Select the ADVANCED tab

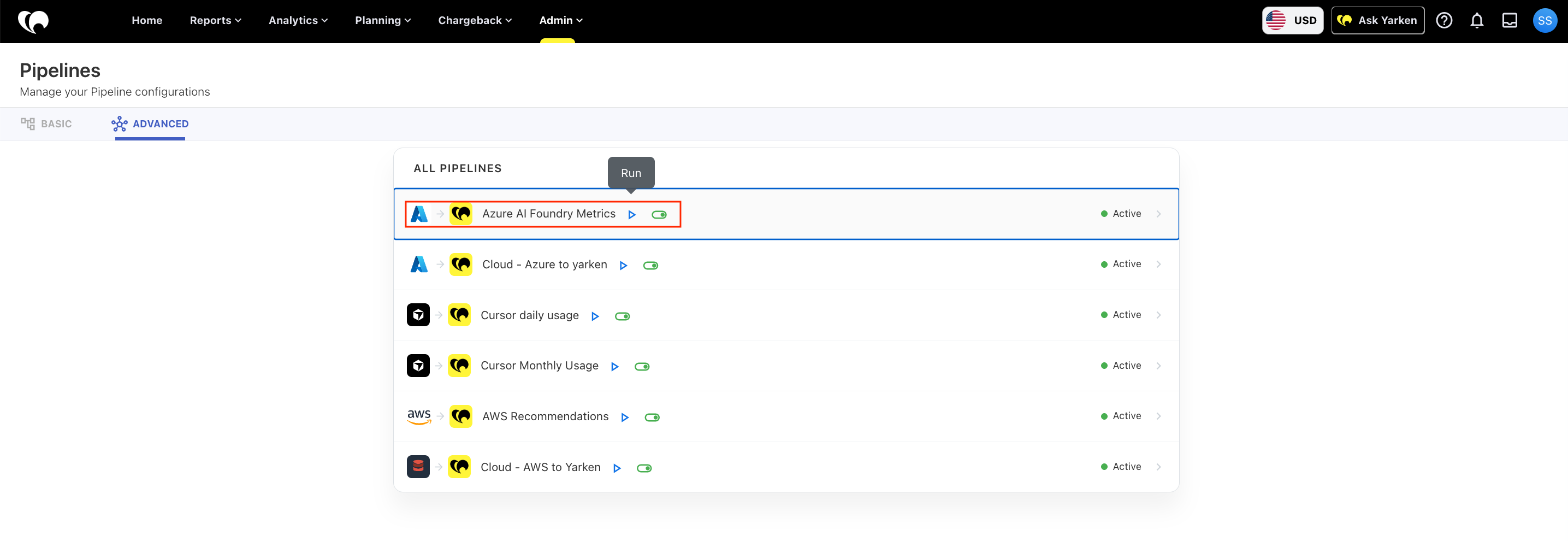pos(150,124)
